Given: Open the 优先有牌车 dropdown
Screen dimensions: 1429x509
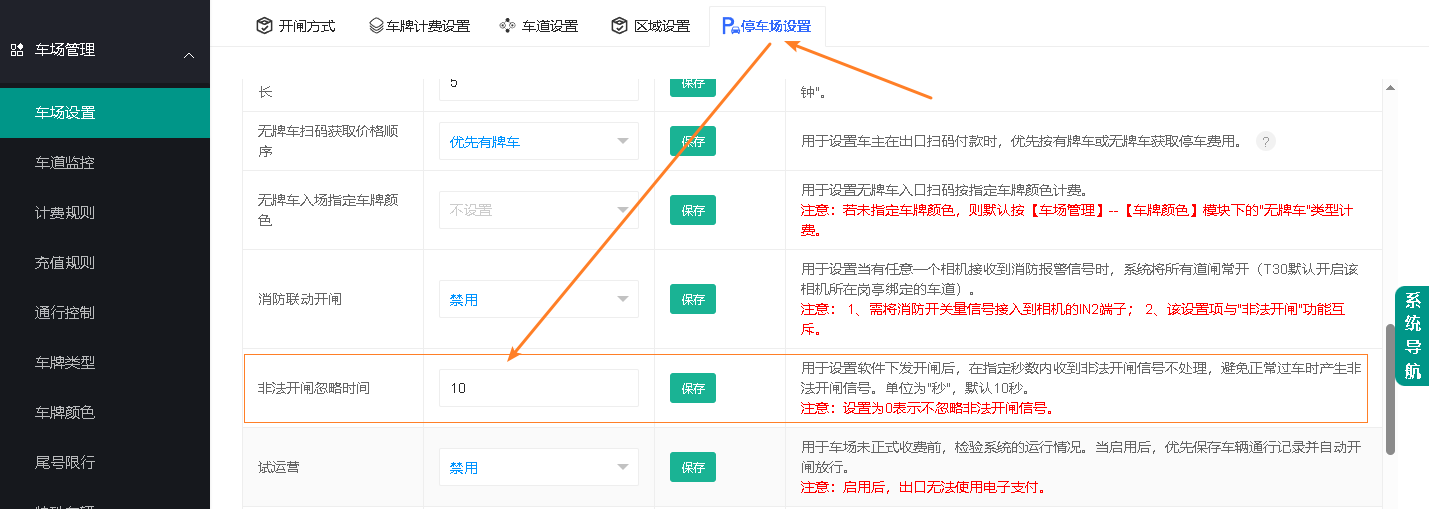Looking at the screenshot, I should (x=539, y=142).
